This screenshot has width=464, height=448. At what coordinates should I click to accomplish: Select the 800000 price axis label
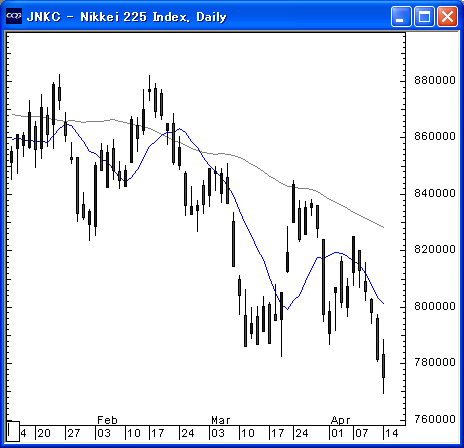click(435, 306)
